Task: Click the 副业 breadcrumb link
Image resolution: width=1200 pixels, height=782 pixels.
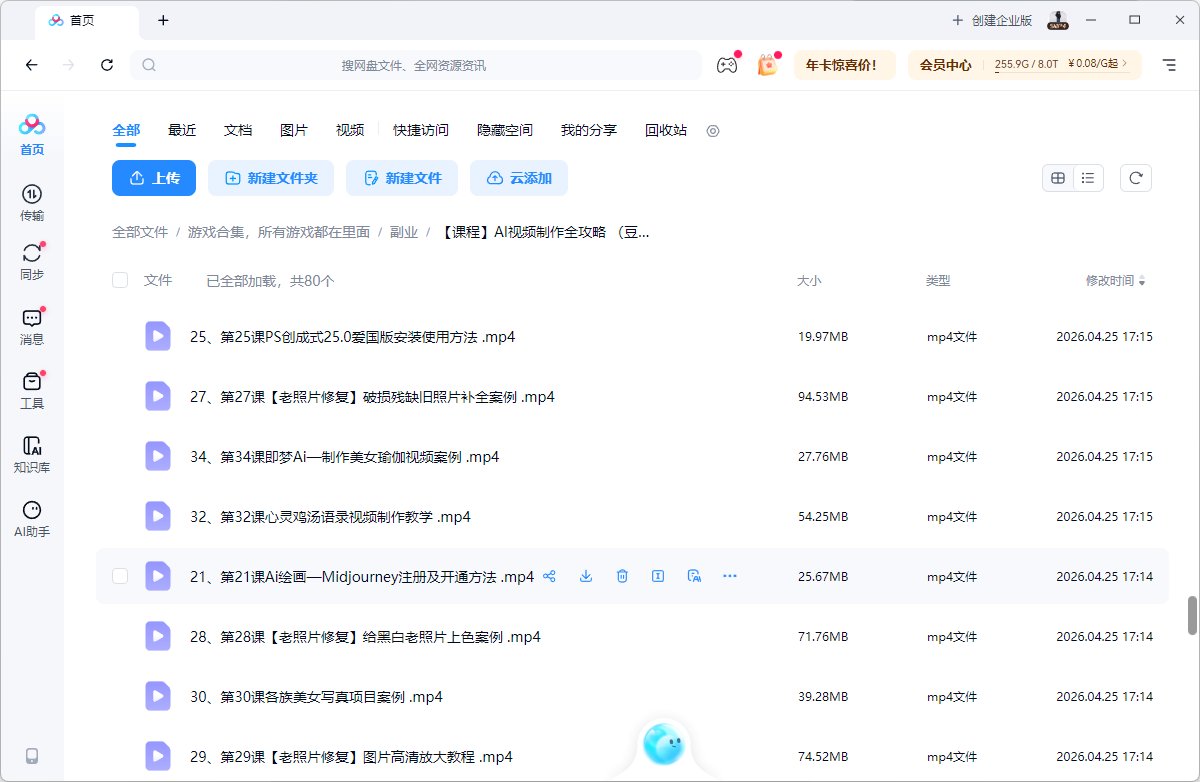Action: click(x=404, y=232)
